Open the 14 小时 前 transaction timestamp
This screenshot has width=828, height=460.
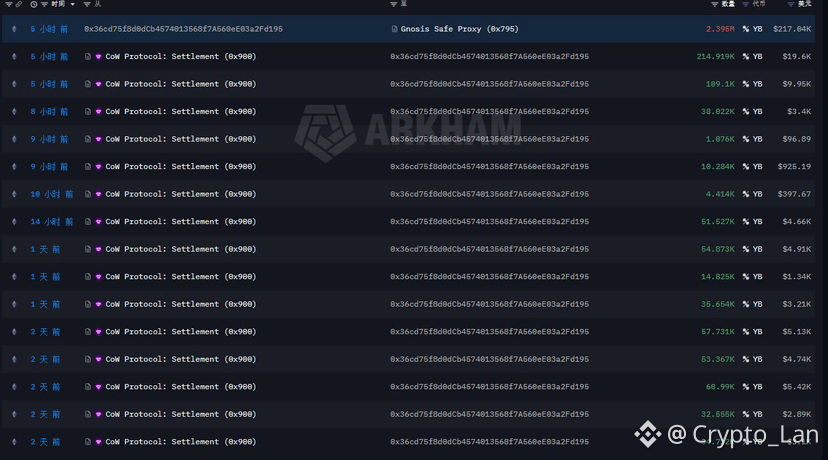pyautogui.click(x=52, y=222)
